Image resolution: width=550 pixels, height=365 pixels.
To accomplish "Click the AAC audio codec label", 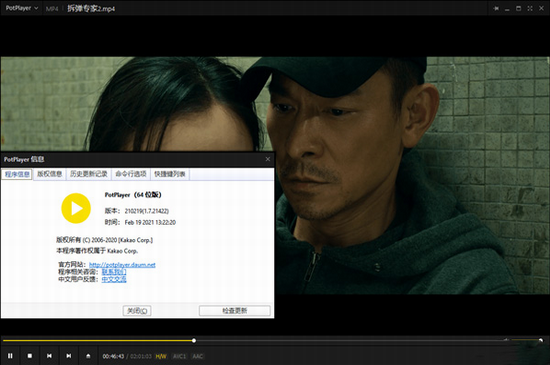I will (x=198, y=356).
